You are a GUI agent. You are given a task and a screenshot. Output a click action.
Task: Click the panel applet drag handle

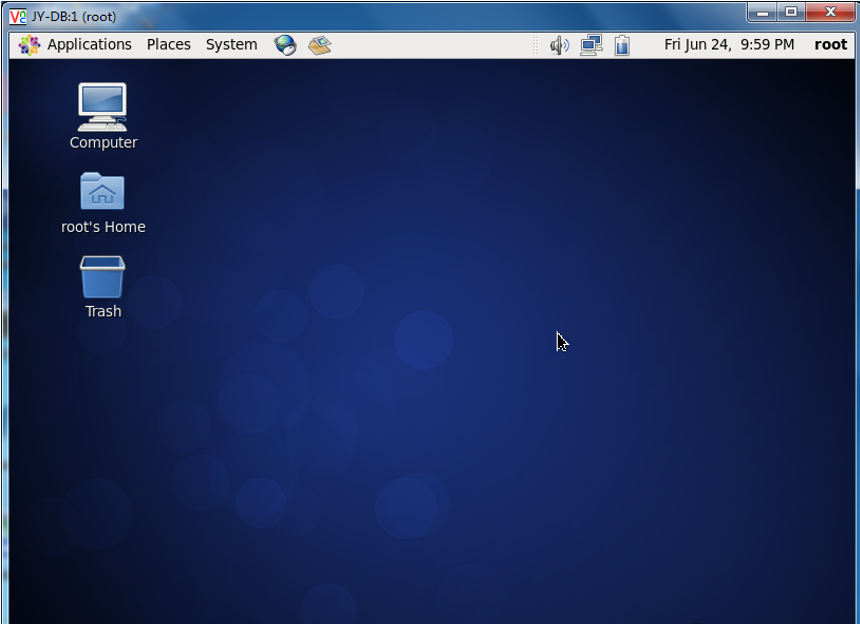click(535, 45)
